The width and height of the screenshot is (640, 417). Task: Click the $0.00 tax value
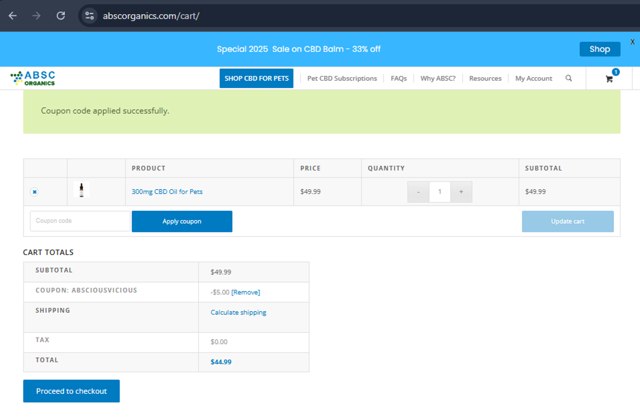[x=219, y=342]
